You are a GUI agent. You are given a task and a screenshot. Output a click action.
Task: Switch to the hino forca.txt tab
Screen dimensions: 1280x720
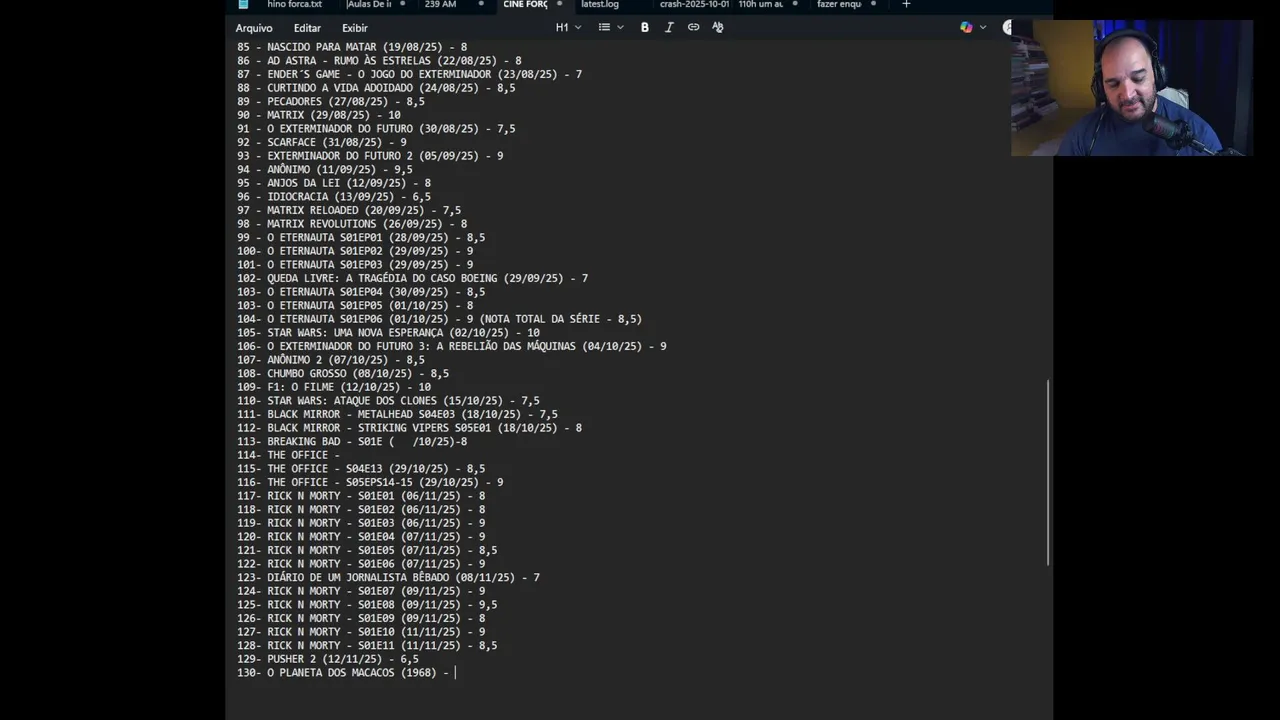294,5
